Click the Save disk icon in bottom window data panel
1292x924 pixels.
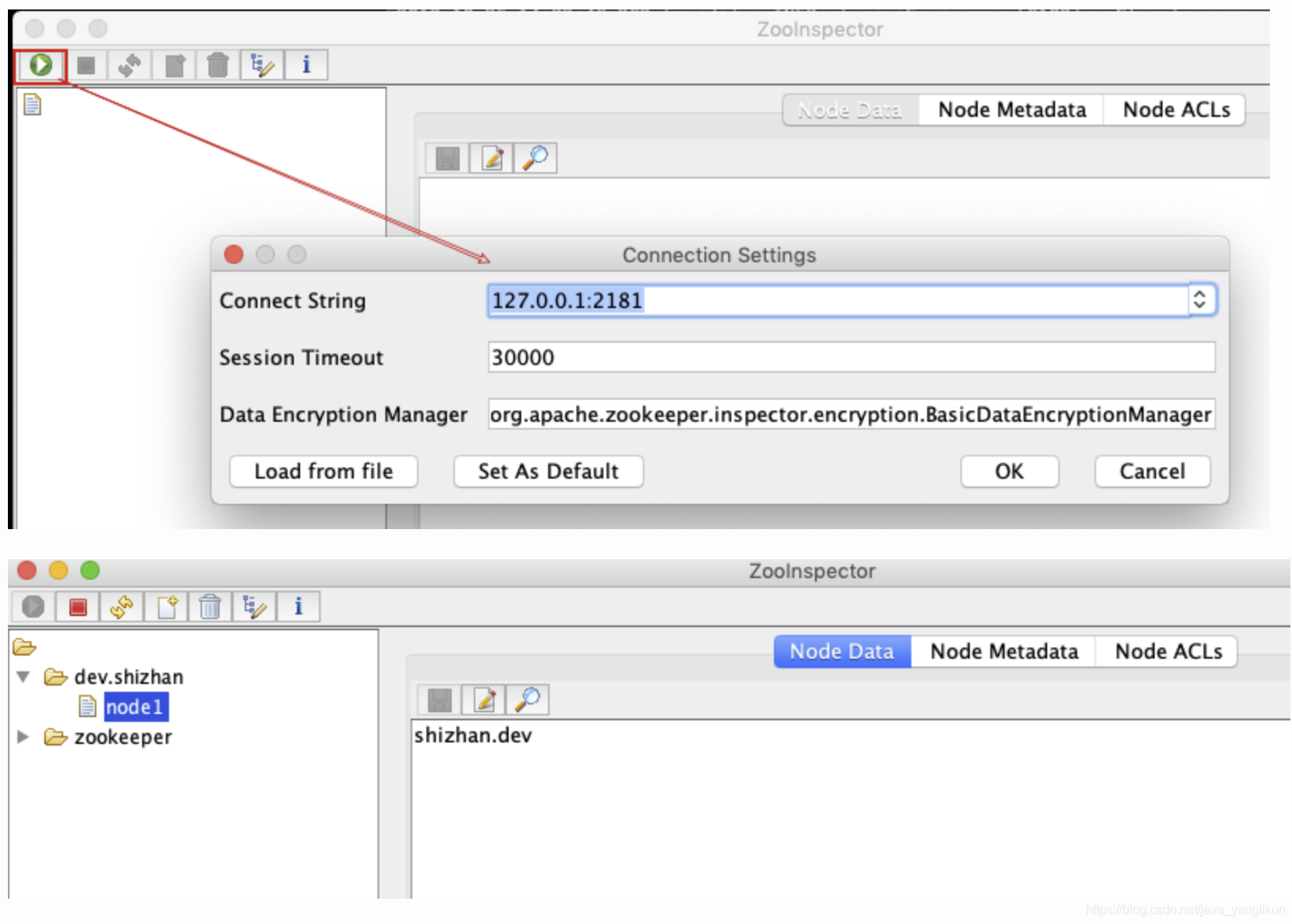click(439, 701)
